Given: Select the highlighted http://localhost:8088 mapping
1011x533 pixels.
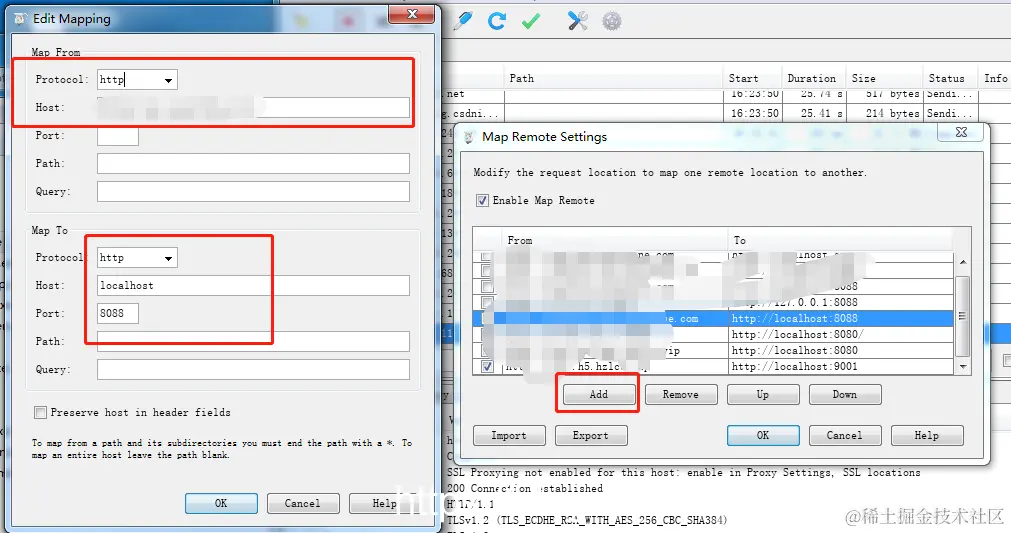Looking at the screenshot, I should tap(713, 318).
